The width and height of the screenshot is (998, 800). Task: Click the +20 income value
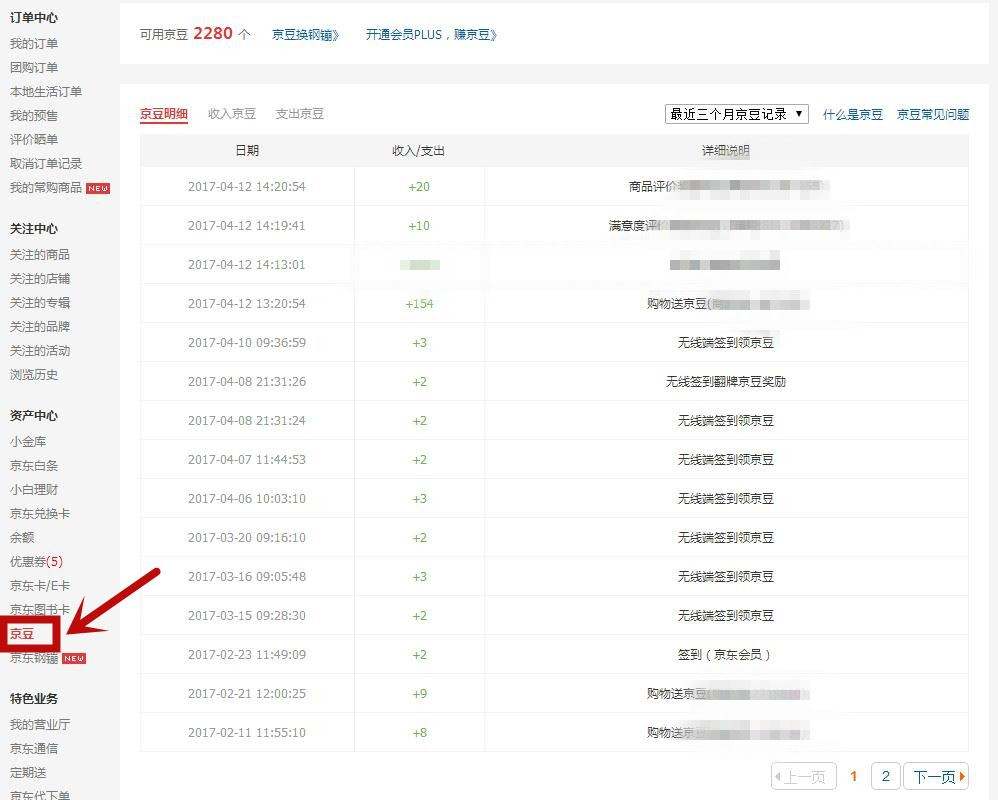(x=419, y=186)
